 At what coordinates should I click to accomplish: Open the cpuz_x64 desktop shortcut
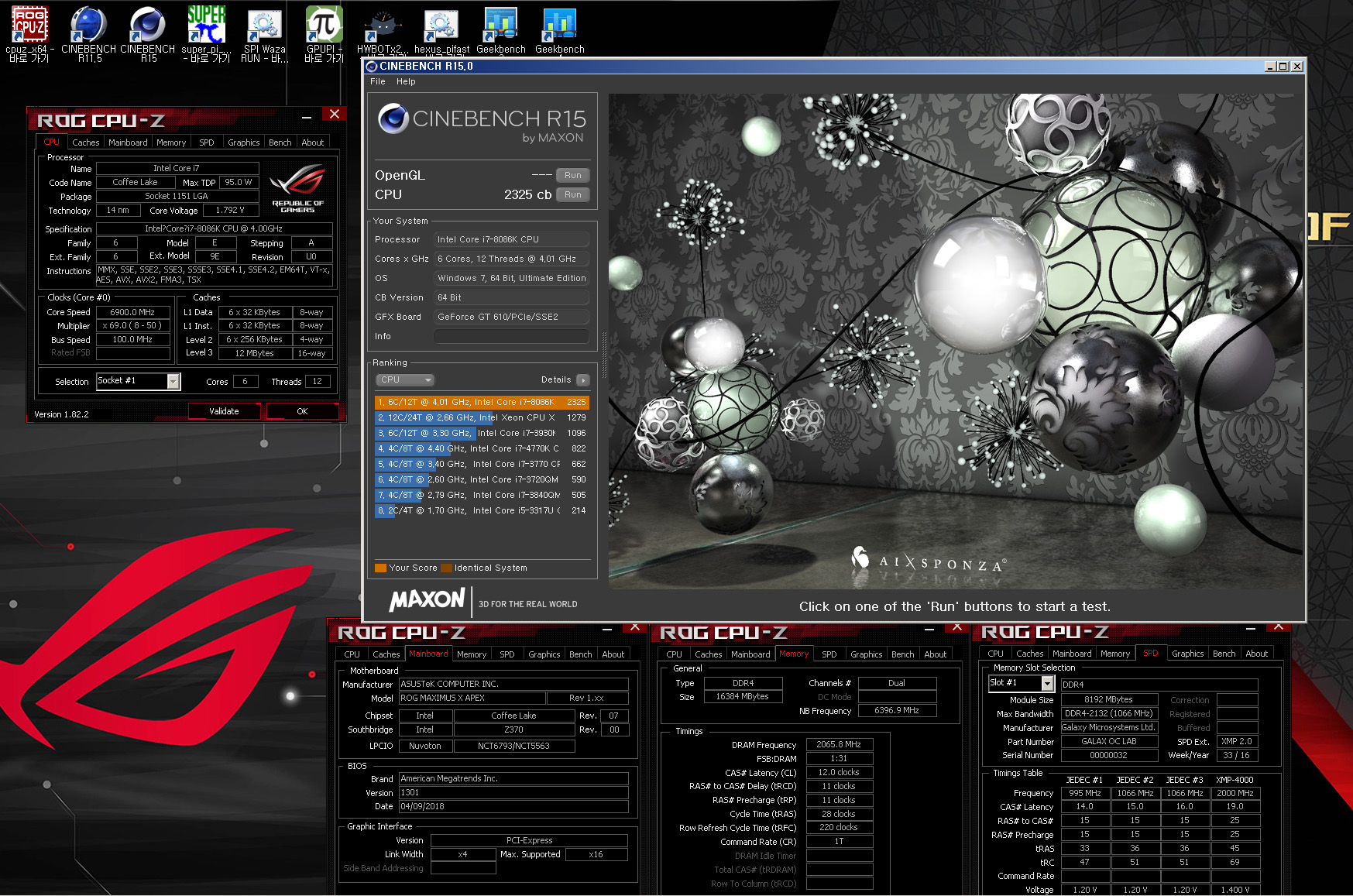(29, 33)
